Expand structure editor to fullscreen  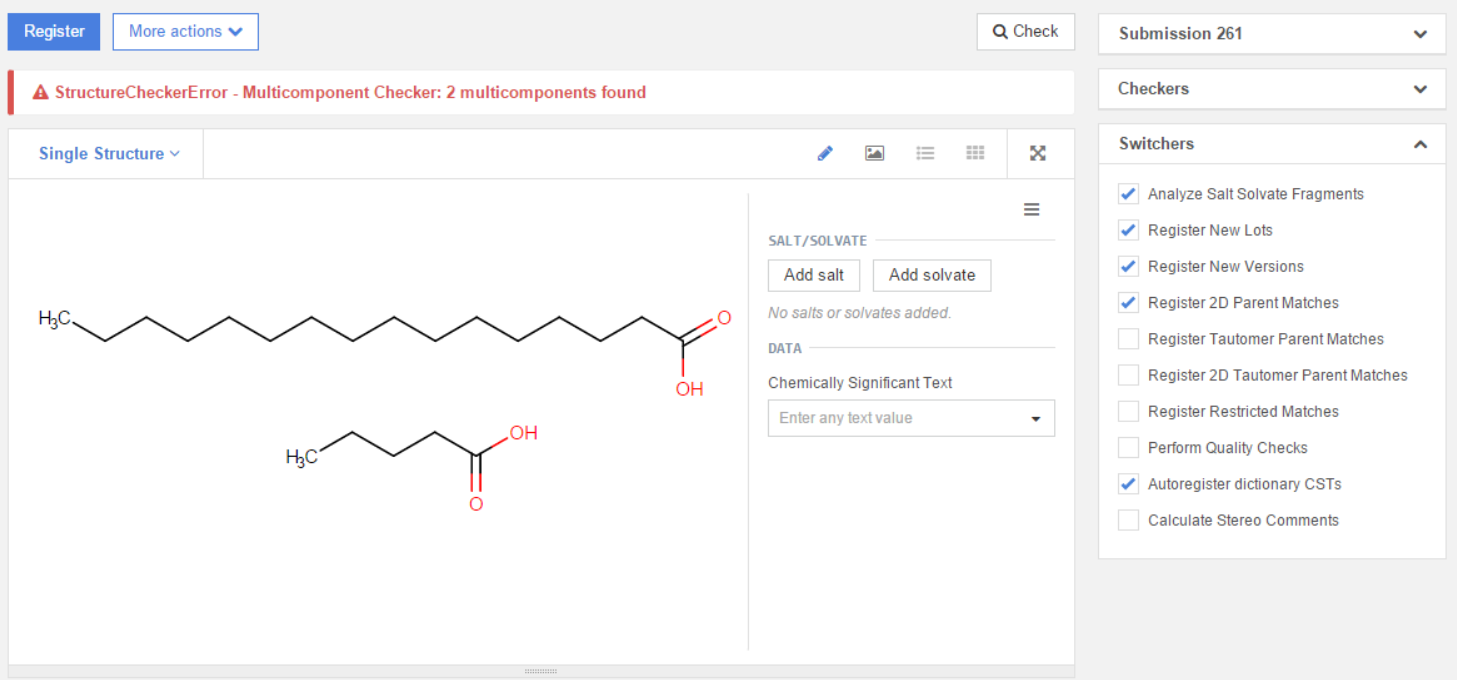tap(1038, 153)
